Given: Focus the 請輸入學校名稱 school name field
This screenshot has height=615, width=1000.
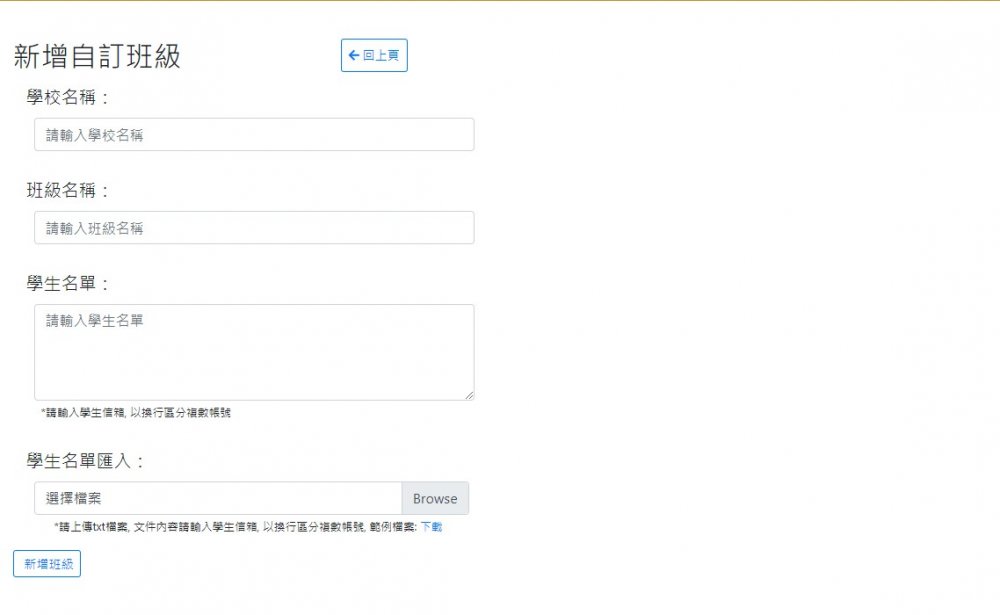Looking at the screenshot, I should tap(254, 135).
